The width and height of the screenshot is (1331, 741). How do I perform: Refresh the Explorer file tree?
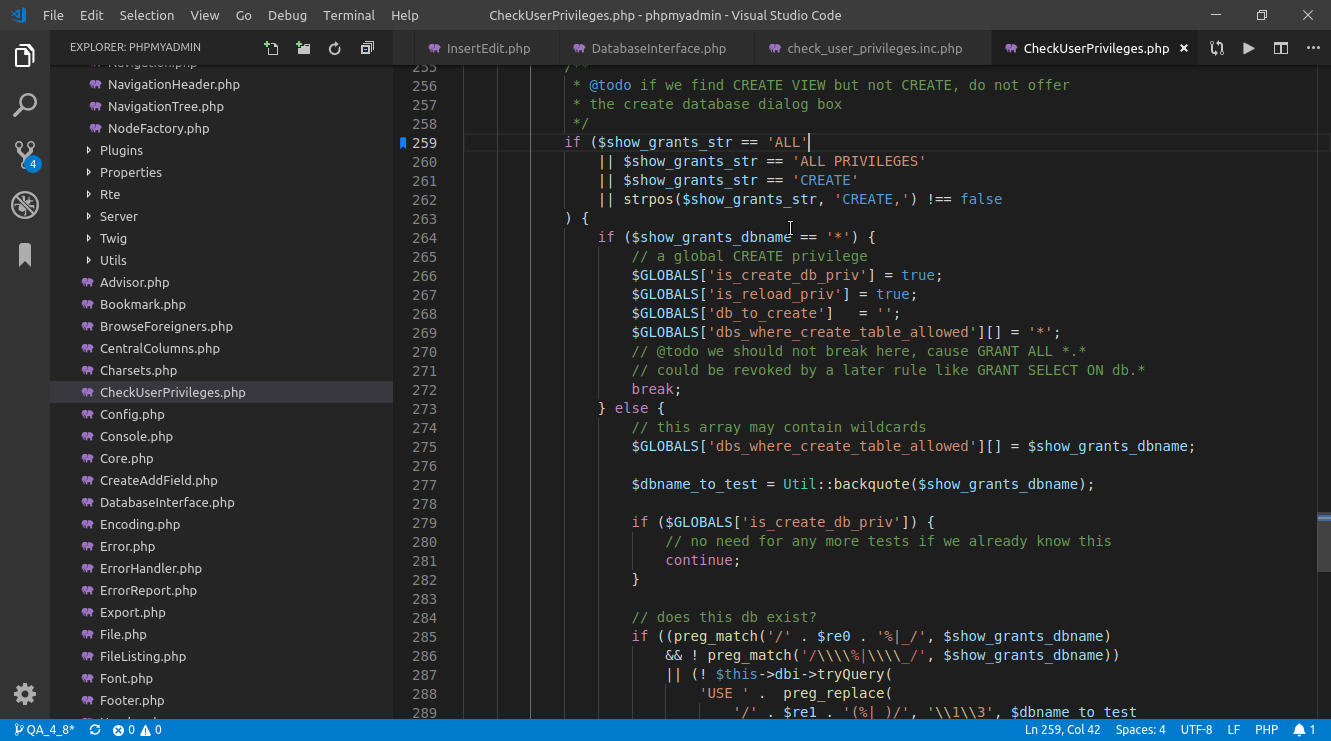pos(335,48)
